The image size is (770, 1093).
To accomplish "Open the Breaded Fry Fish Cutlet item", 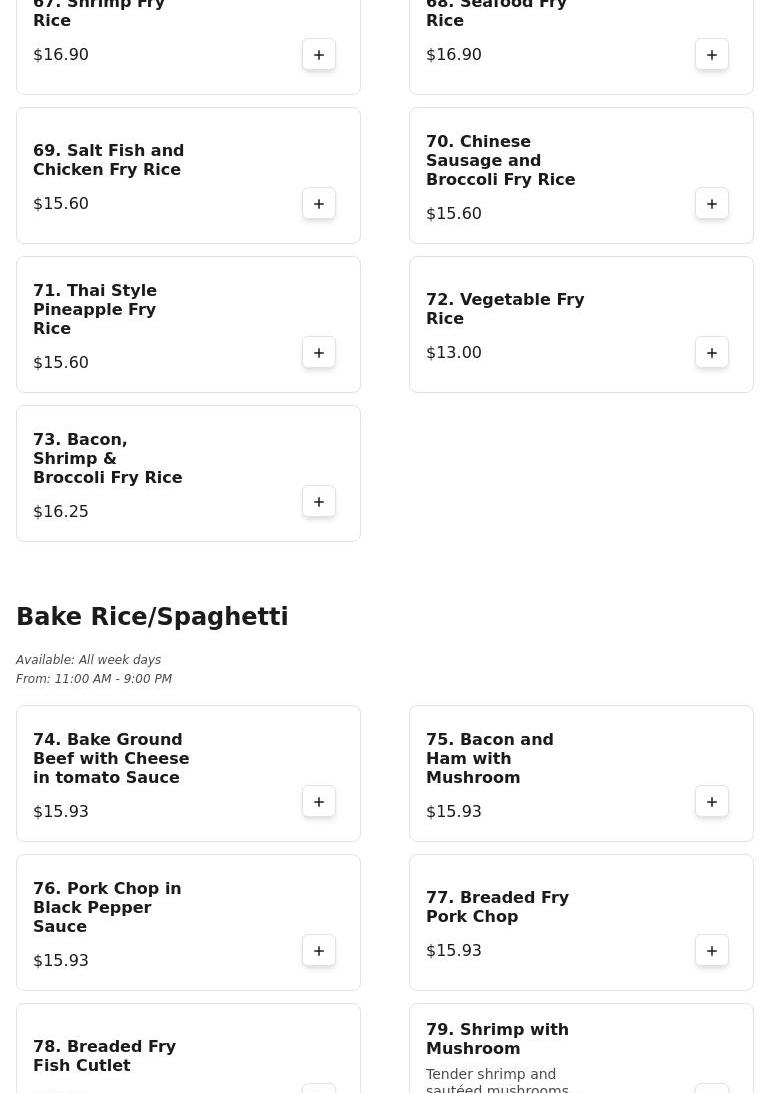I will [x=104, y=1056].
